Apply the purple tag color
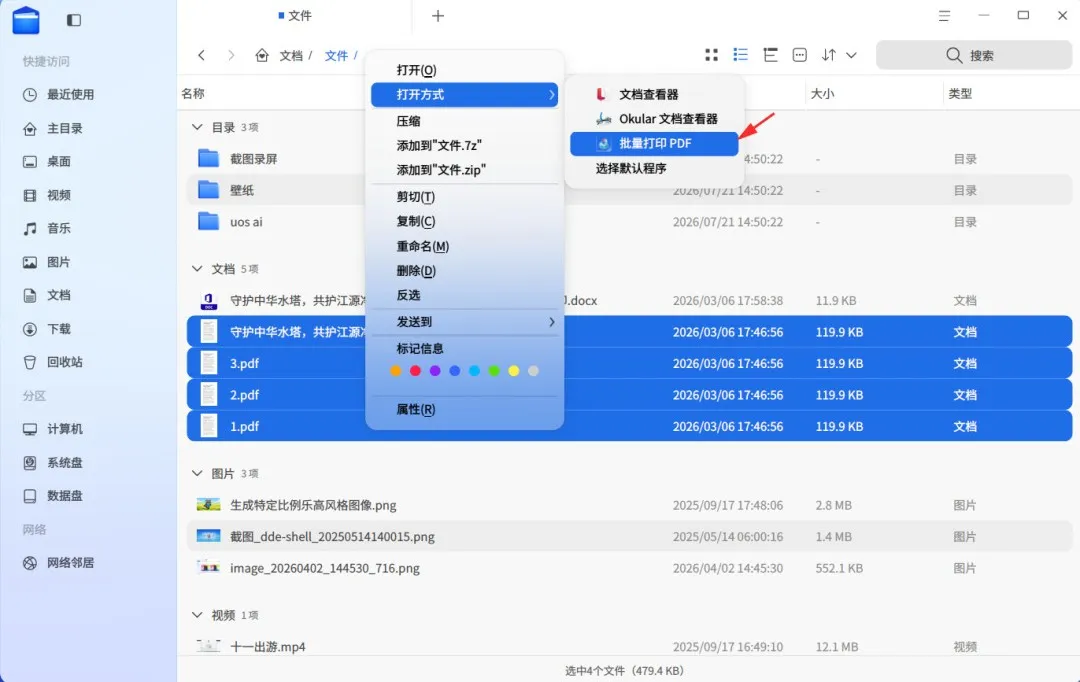 (435, 371)
